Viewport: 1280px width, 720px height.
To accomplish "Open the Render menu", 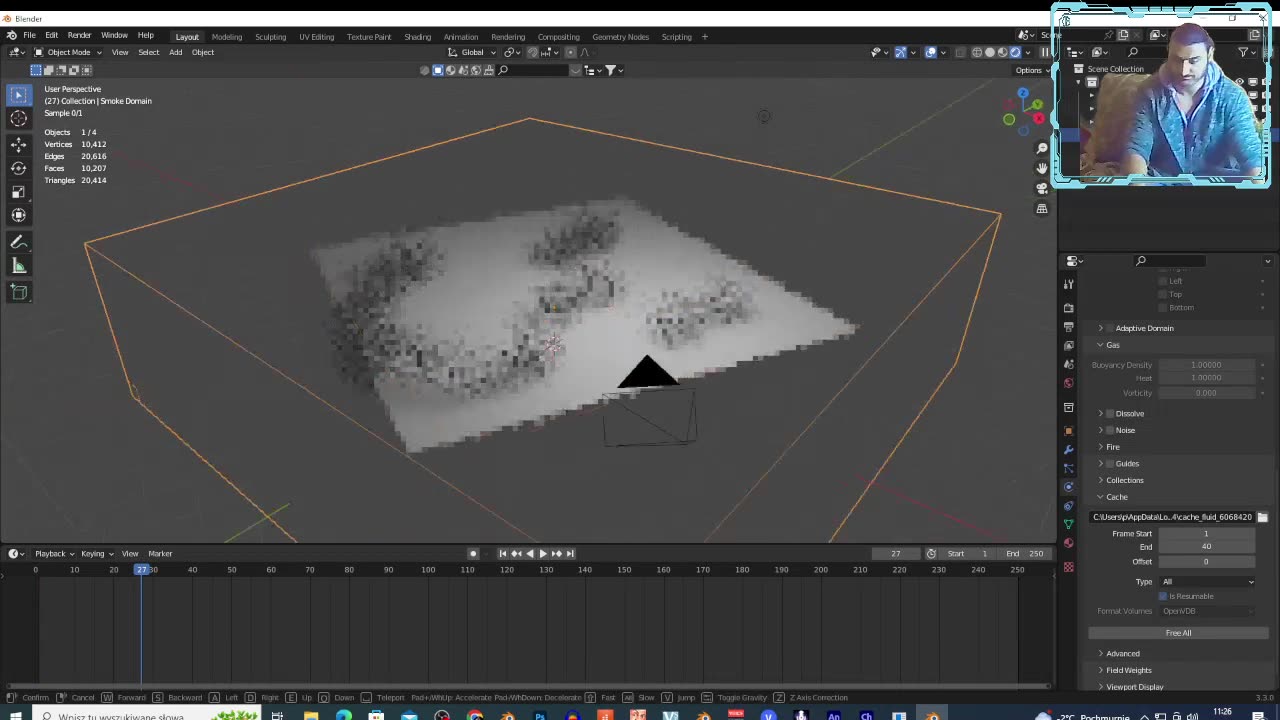I will pos(79,36).
